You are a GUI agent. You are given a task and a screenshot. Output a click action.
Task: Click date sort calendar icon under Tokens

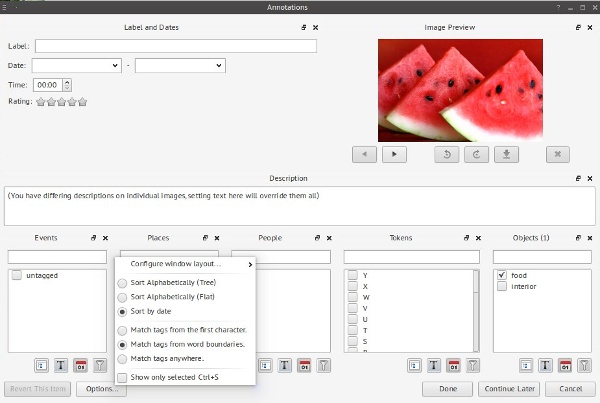(453, 365)
